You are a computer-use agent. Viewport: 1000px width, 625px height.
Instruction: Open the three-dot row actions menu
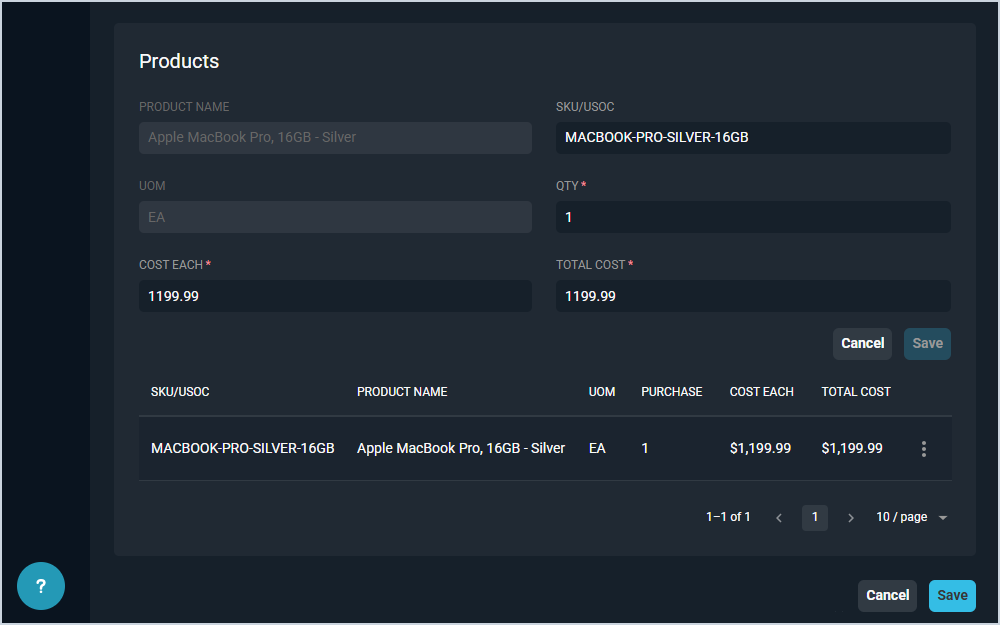pyautogui.click(x=924, y=449)
